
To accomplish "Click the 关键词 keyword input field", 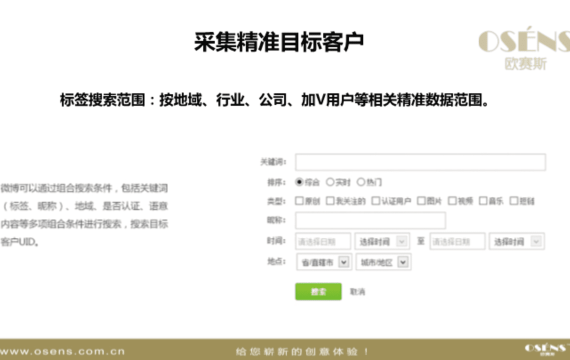I will pyautogui.click(x=420, y=162).
